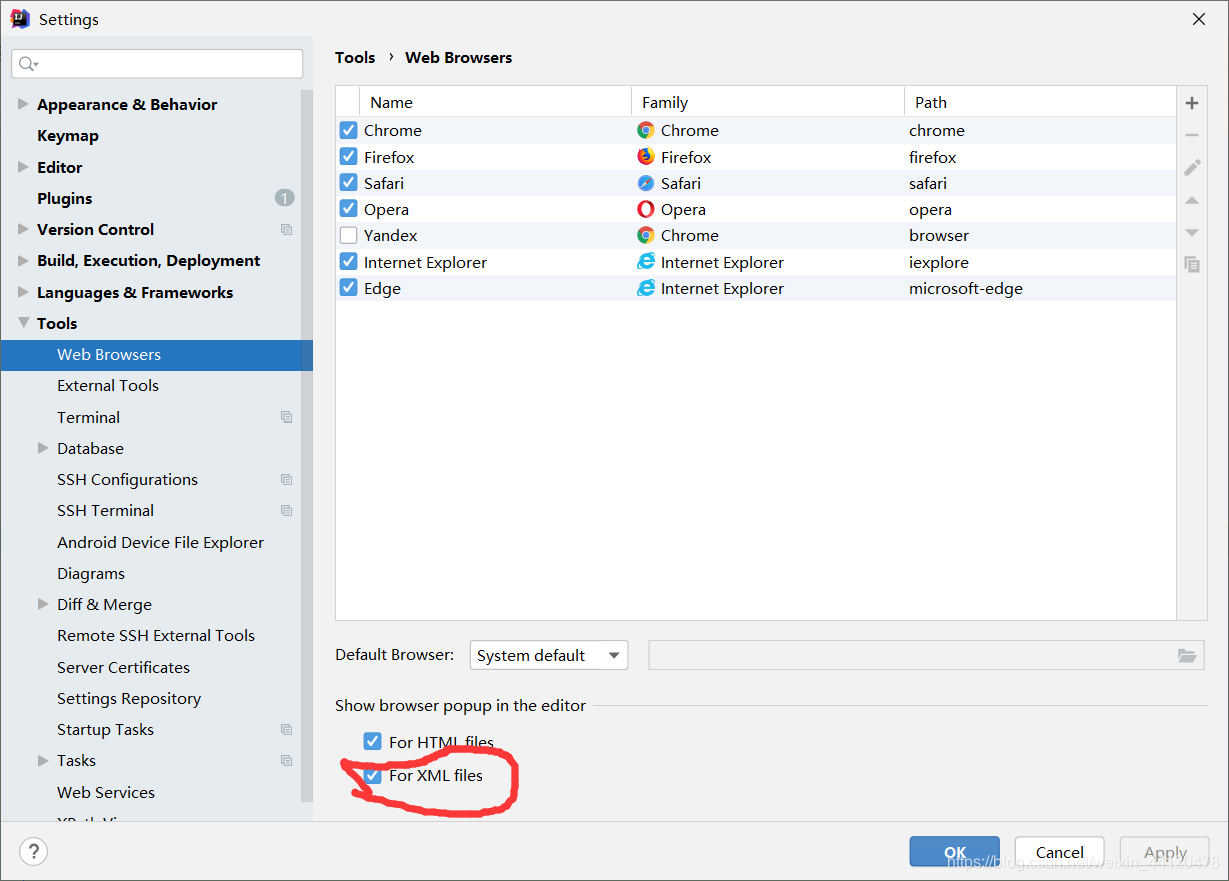Uncheck the Opera browser checkbox

pyautogui.click(x=348, y=209)
